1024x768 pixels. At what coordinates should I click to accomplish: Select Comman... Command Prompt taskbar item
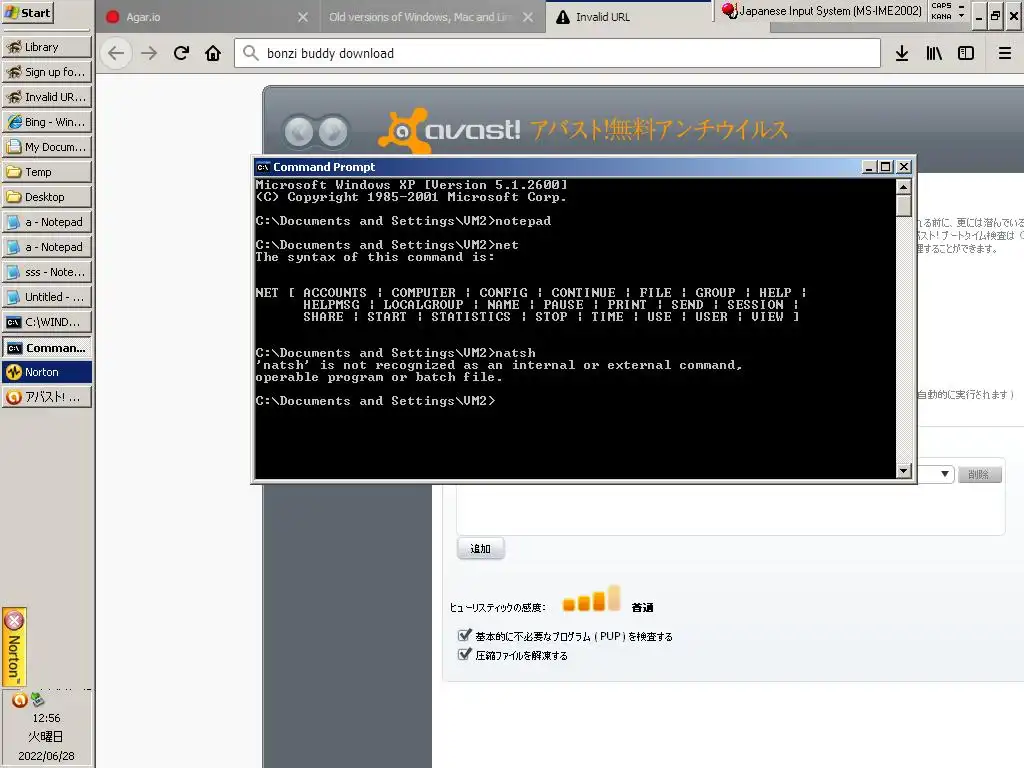tap(46, 348)
